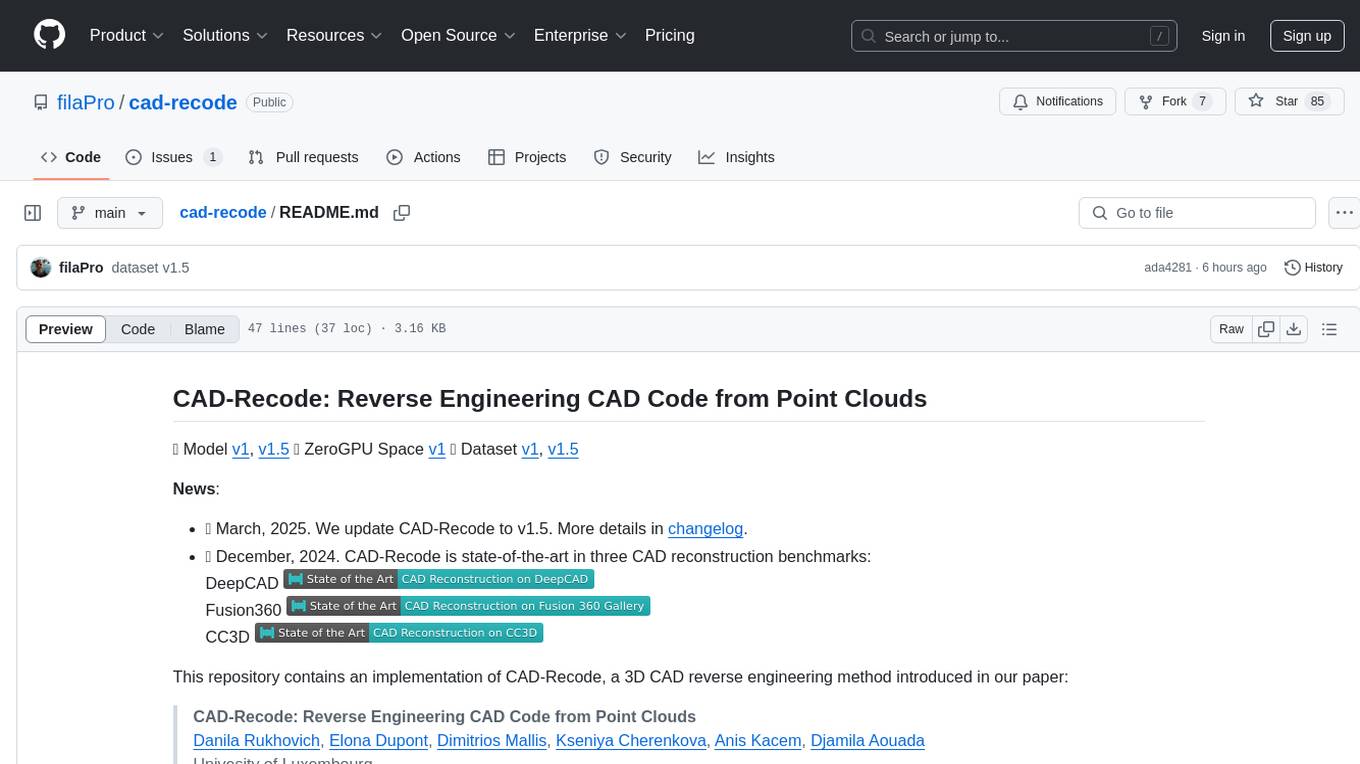Open the Dataset v1 link

[530, 449]
